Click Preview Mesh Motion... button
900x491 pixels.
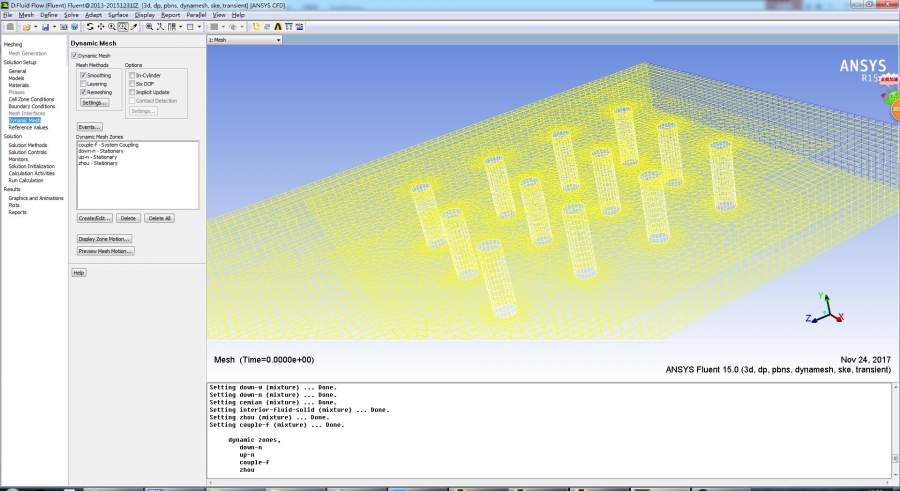(106, 251)
